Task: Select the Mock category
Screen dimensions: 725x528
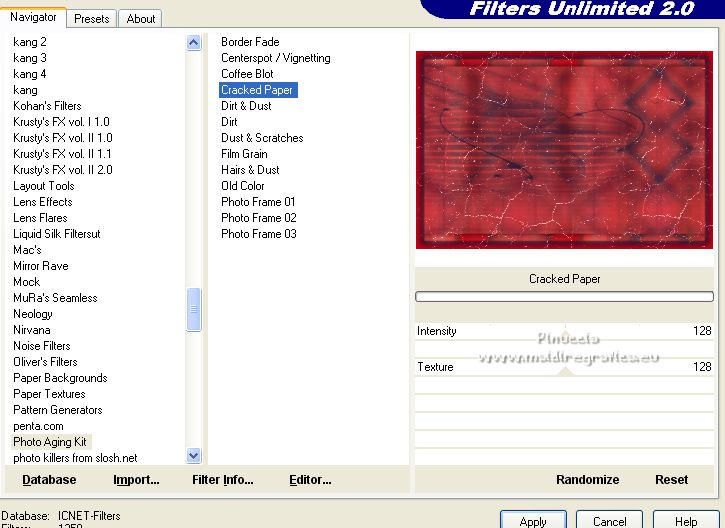Action: (26, 282)
